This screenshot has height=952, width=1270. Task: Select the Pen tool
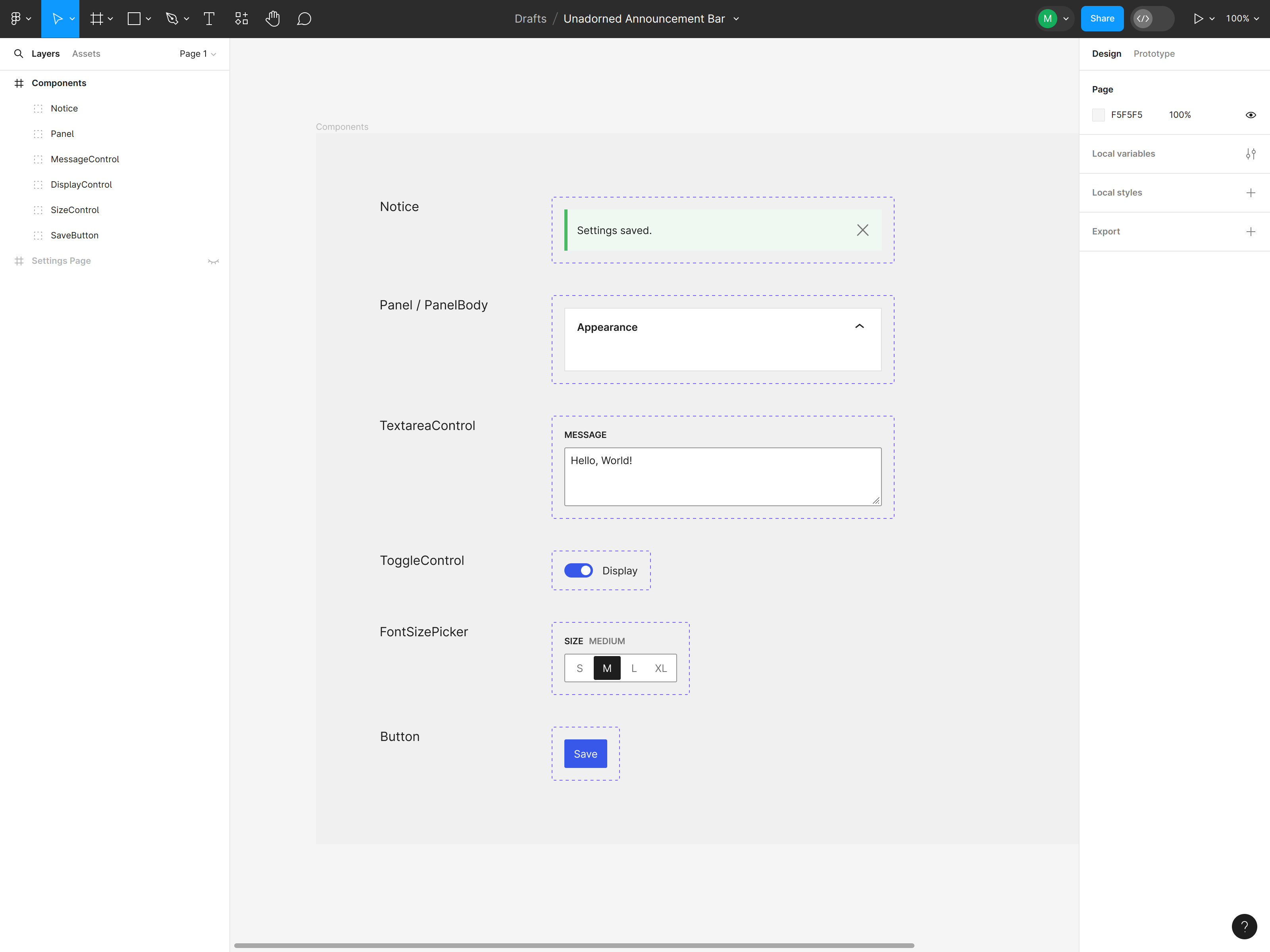tap(172, 19)
